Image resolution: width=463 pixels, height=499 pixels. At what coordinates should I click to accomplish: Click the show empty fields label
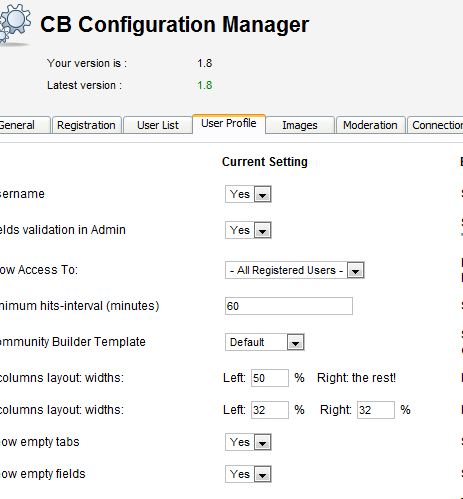(x=43, y=474)
